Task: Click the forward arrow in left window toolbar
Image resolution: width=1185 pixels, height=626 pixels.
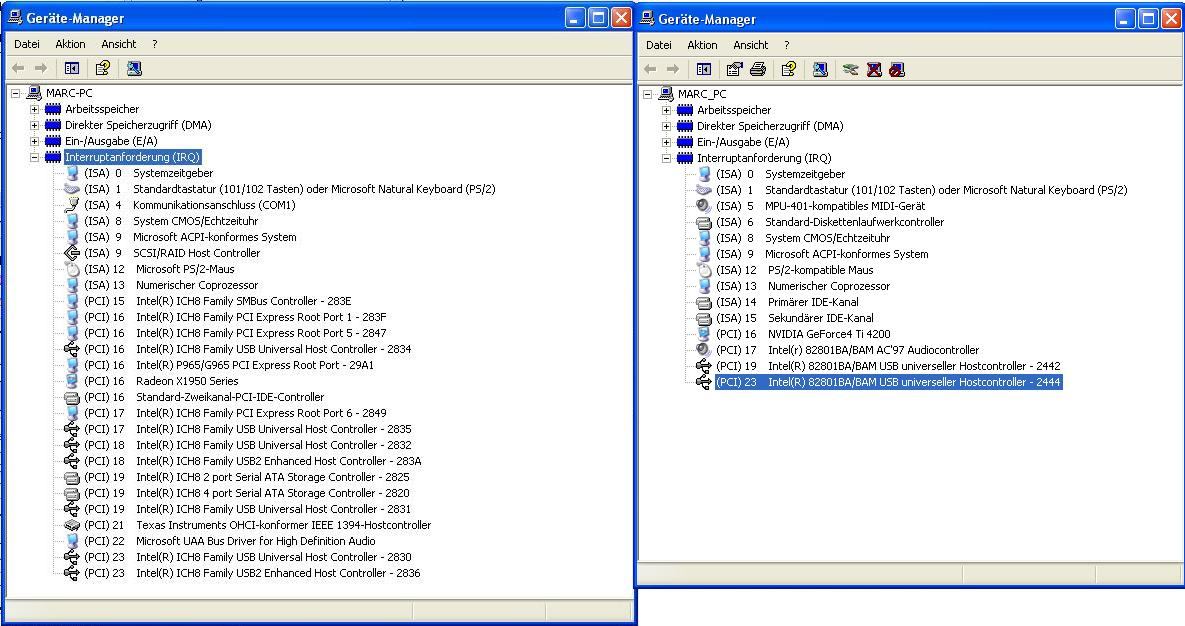Action: pos(41,69)
